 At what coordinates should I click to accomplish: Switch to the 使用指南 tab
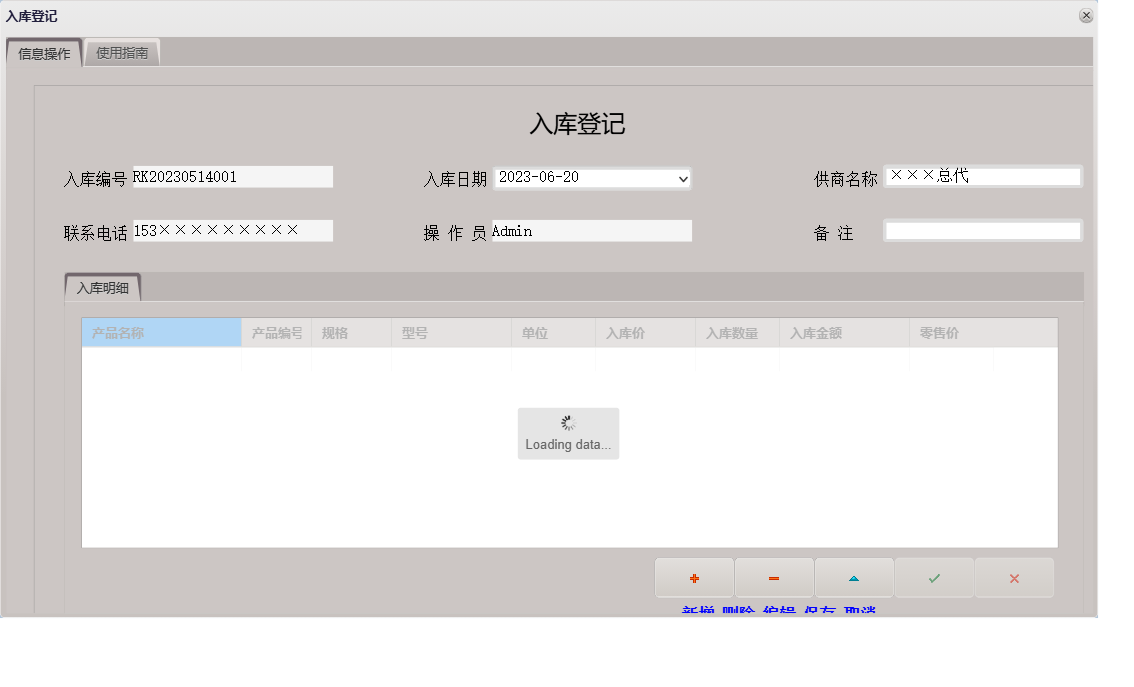coord(122,51)
